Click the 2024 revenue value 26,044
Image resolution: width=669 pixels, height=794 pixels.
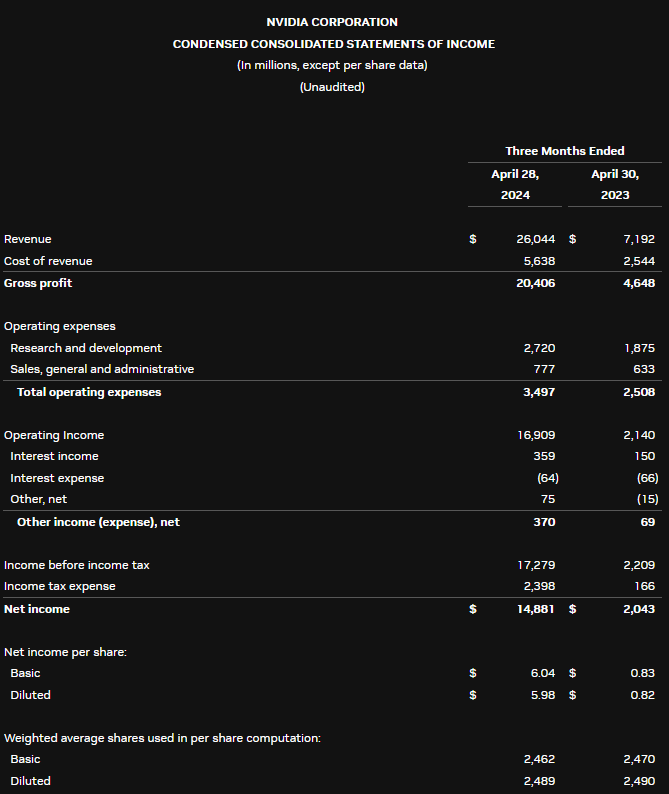(535, 239)
